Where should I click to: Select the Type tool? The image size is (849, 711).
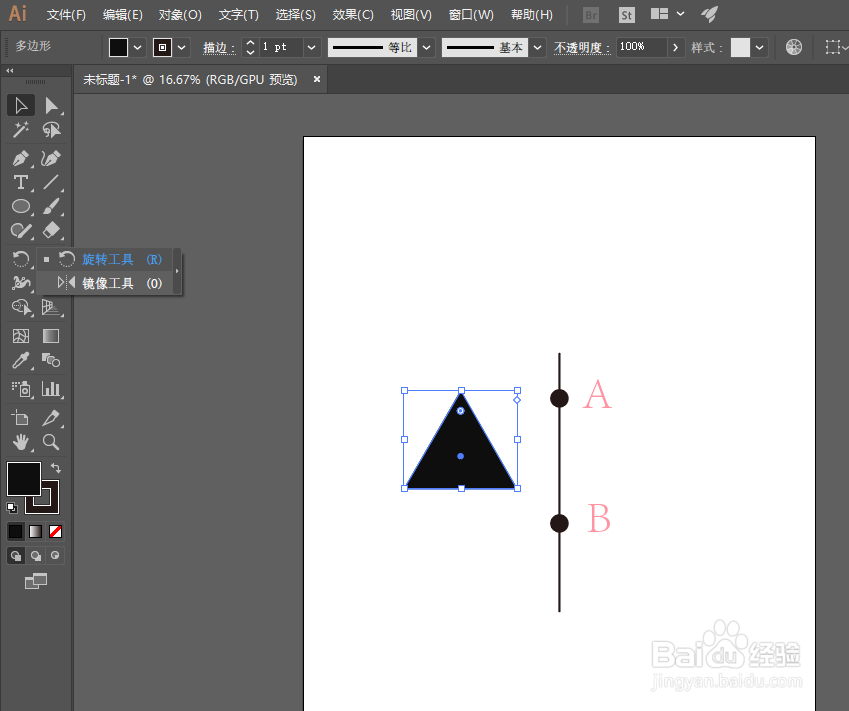(x=21, y=182)
